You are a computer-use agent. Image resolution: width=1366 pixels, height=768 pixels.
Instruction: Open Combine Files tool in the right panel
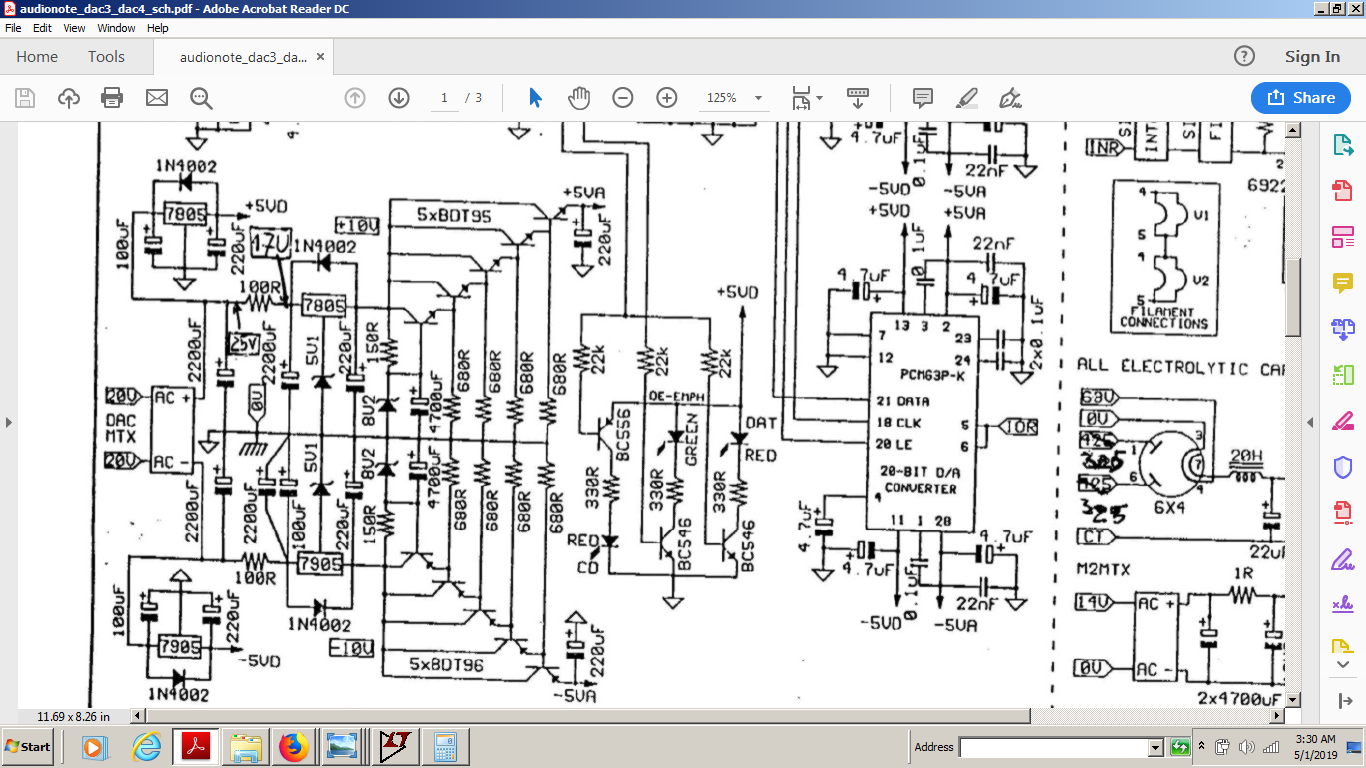(1342, 329)
